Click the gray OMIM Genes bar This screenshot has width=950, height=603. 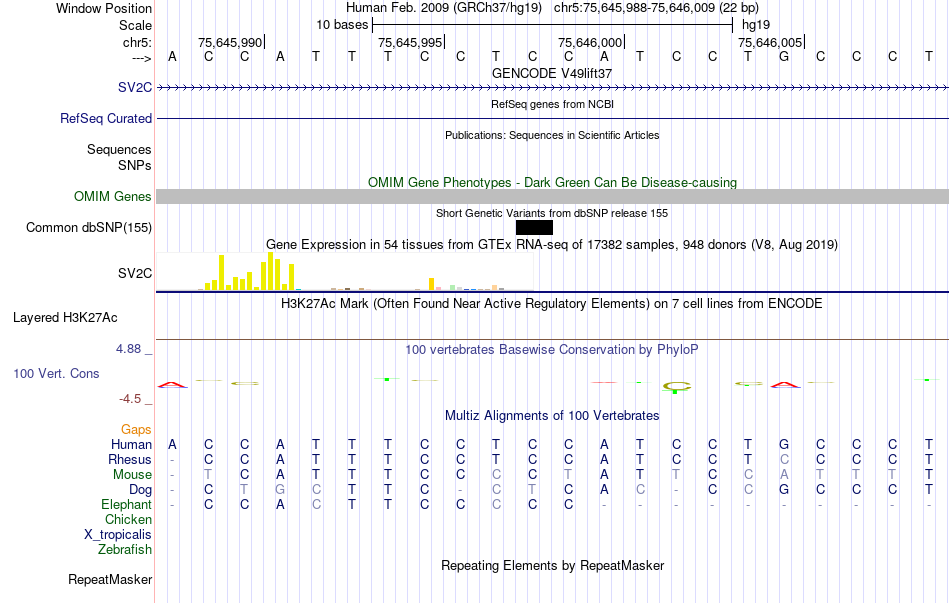coord(553,196)
